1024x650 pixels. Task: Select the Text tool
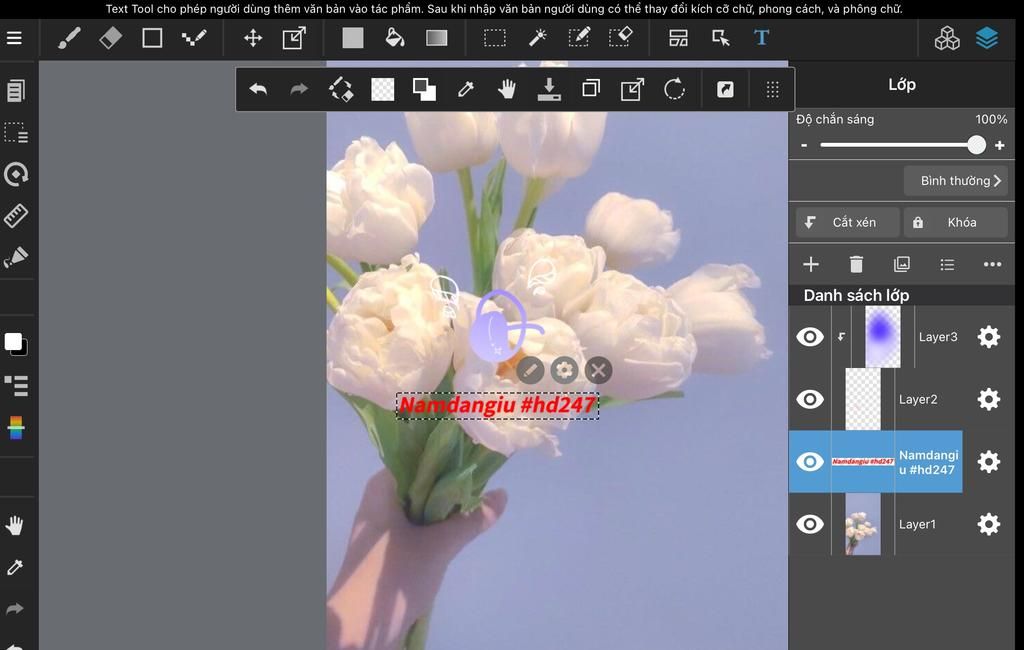pyautogui.click(x=761, y=38)
